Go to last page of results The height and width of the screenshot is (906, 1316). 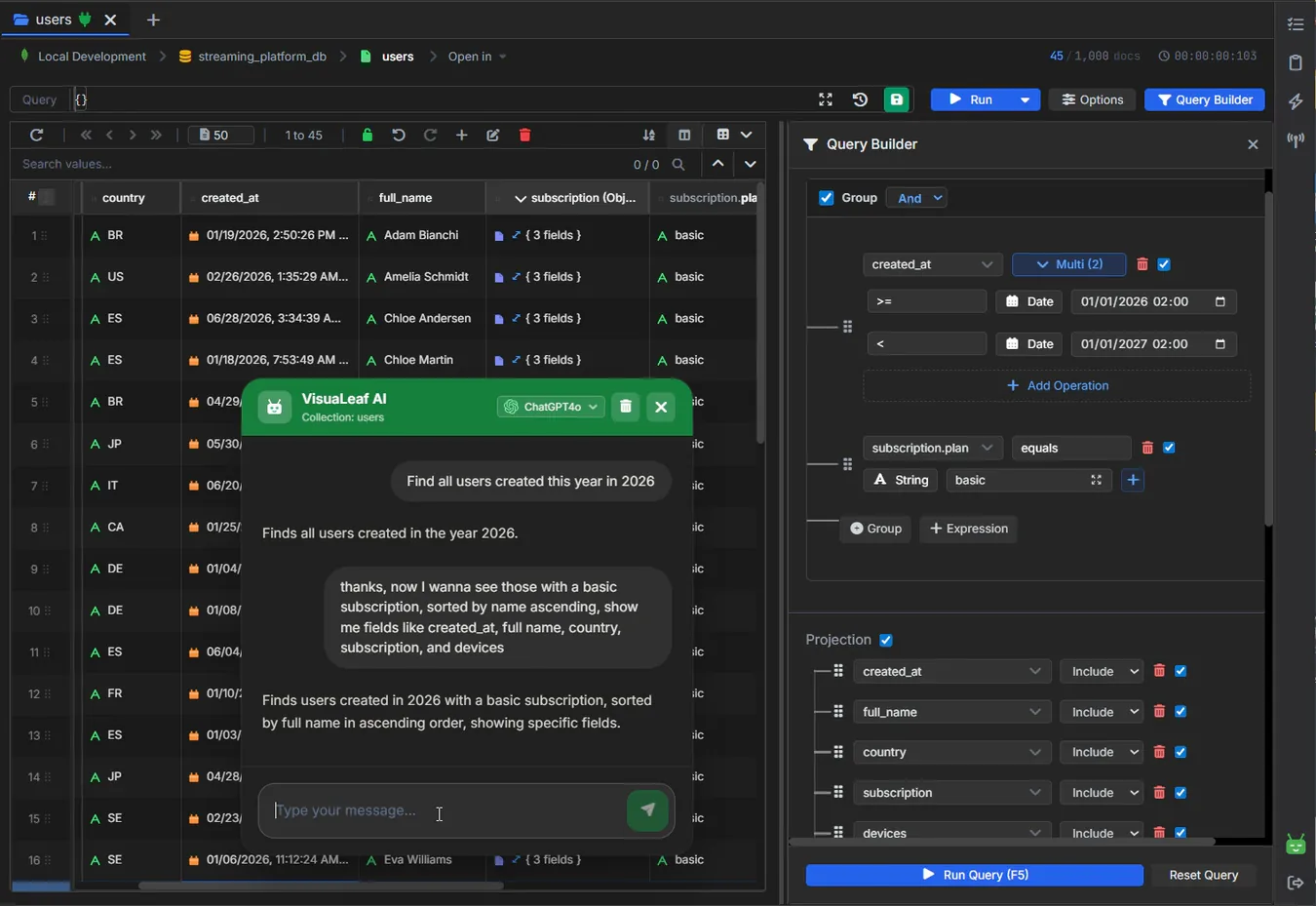156,136
